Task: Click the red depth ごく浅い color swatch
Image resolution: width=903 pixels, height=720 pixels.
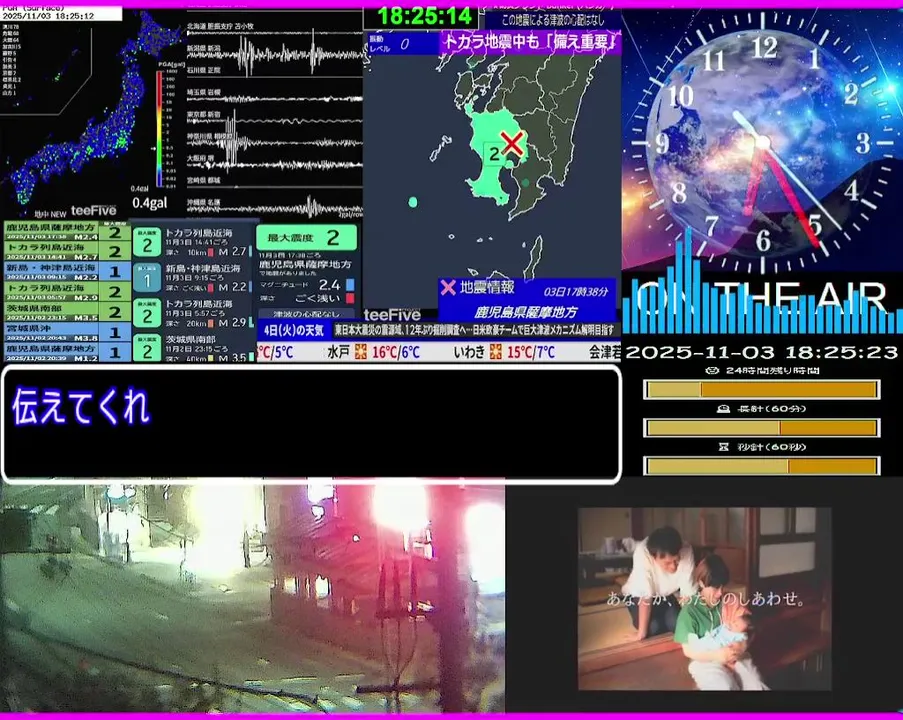Action: click(x=350, y=298)
